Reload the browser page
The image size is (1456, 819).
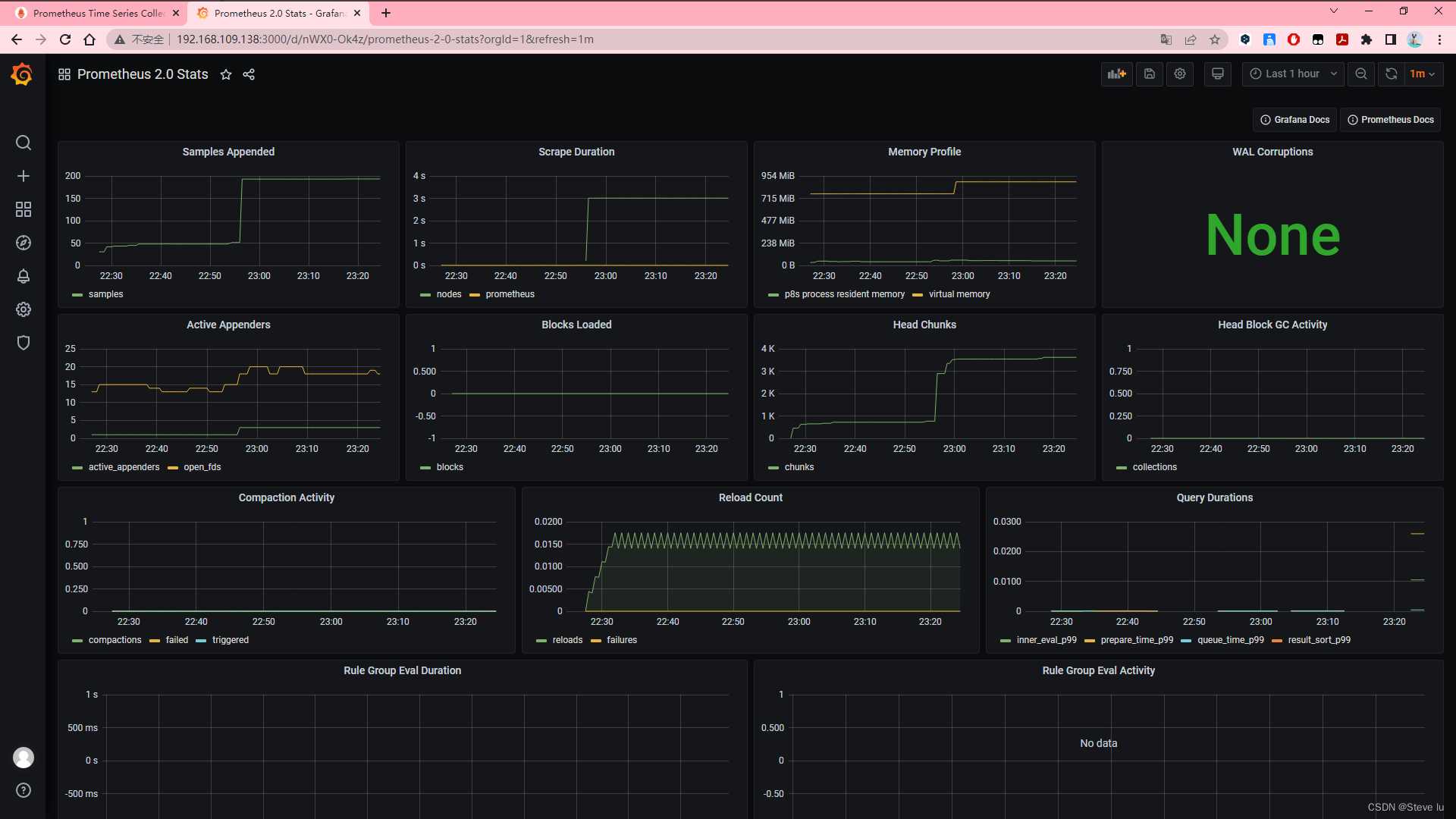pos(65,39)
